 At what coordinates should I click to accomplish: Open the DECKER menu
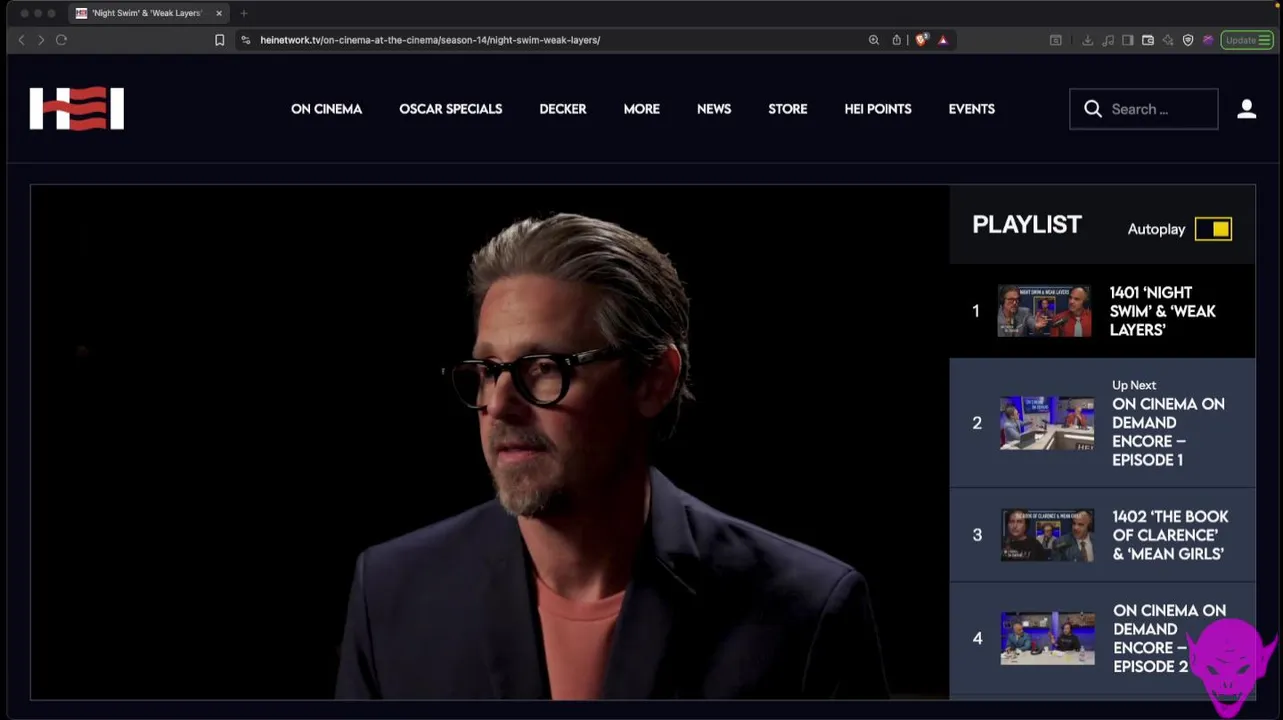point(563,109)
